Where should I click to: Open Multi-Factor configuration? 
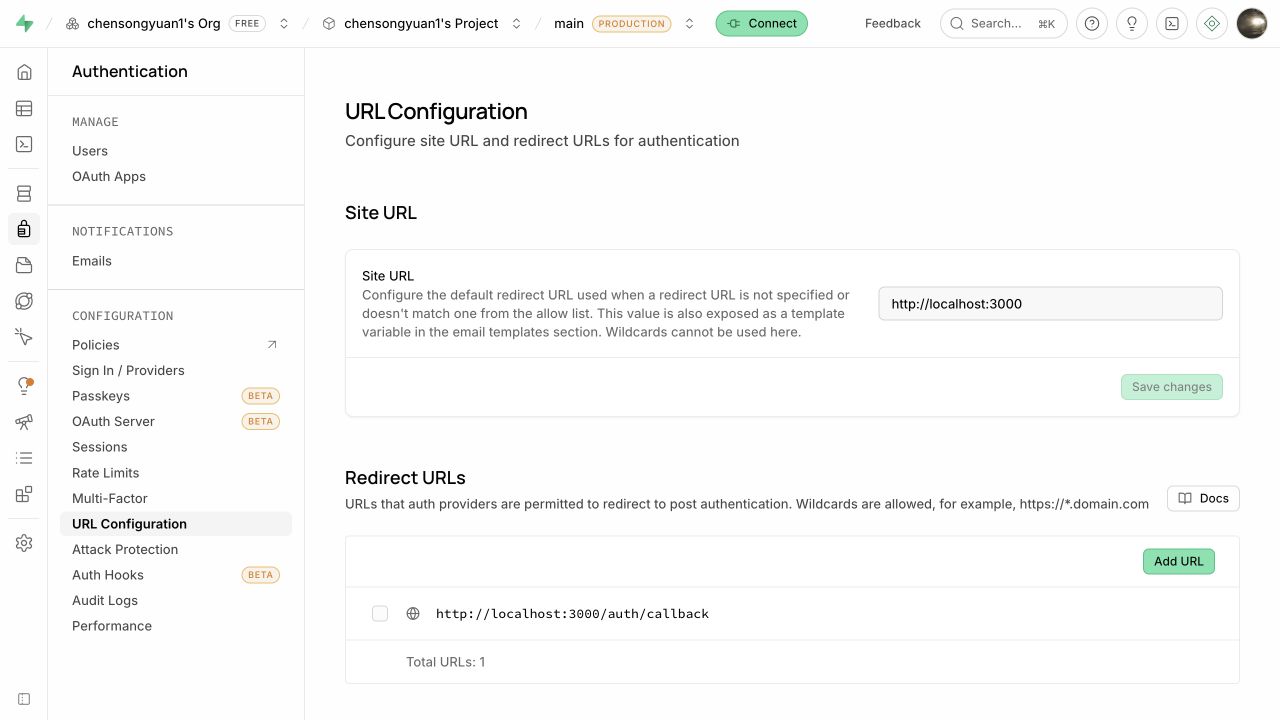click(176, 498)
